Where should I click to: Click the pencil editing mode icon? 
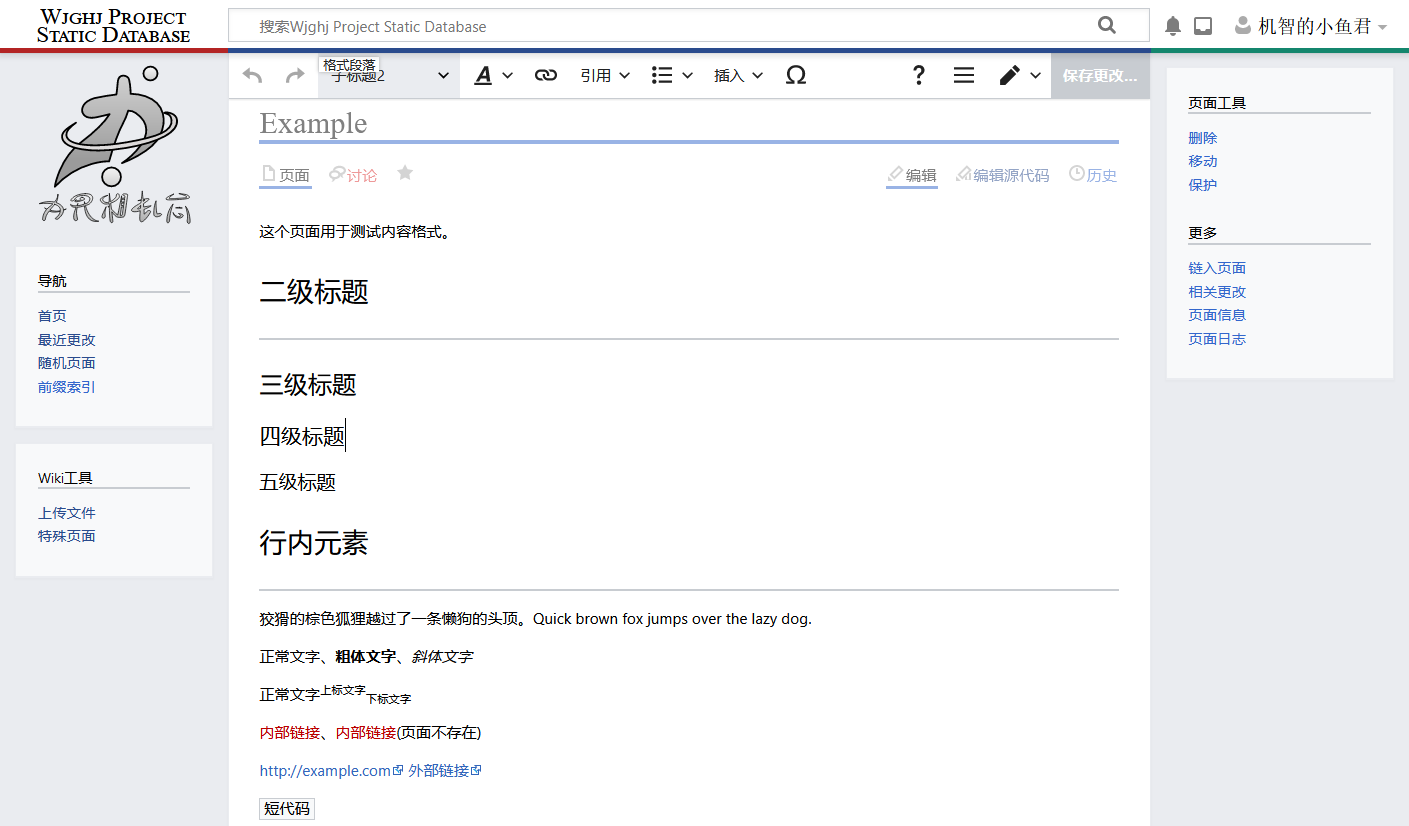tap(1010, 74)
